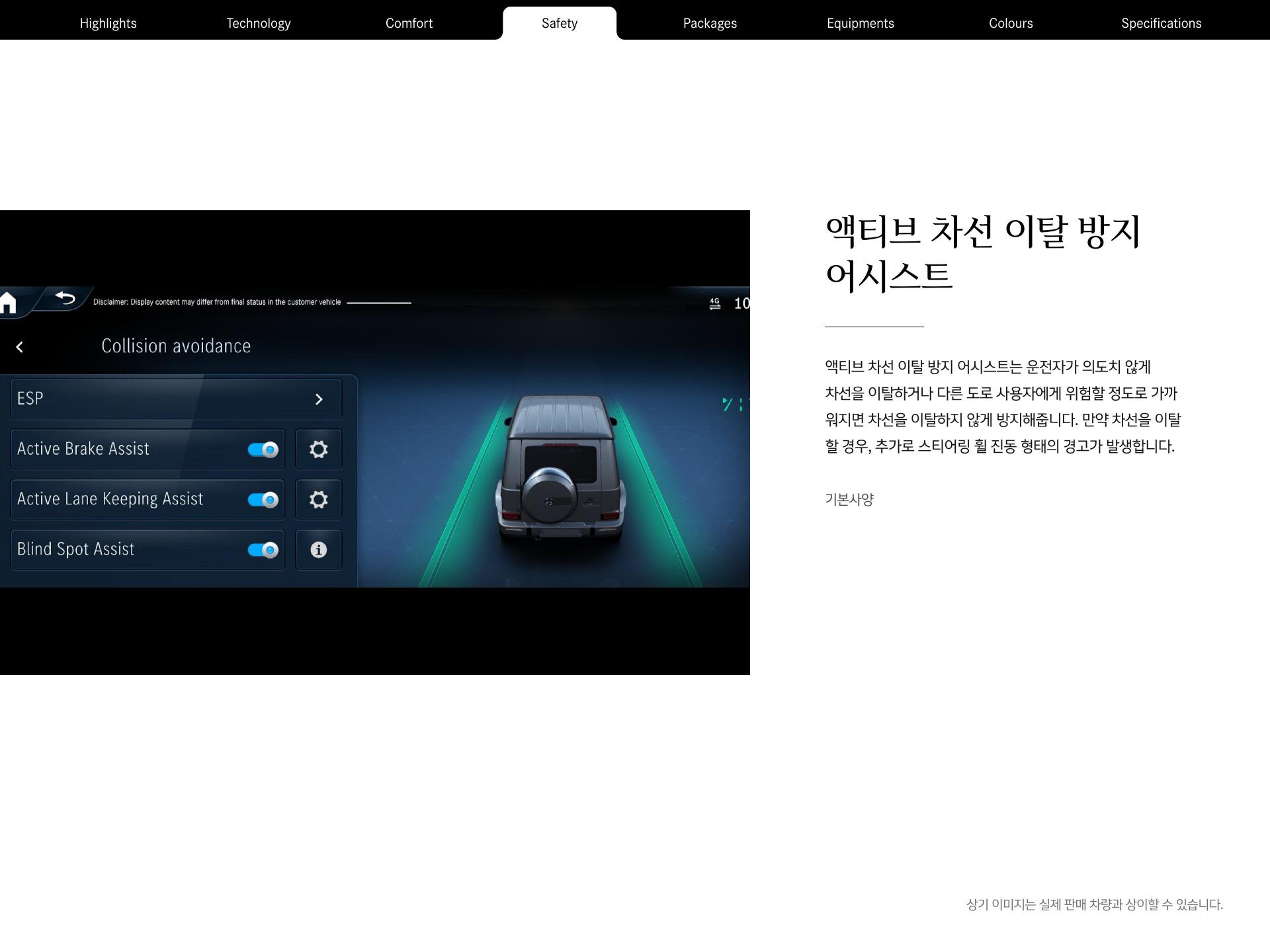Switch to the Equipments tab
This screenshot has width=1270, height=952.
[861, 23]
